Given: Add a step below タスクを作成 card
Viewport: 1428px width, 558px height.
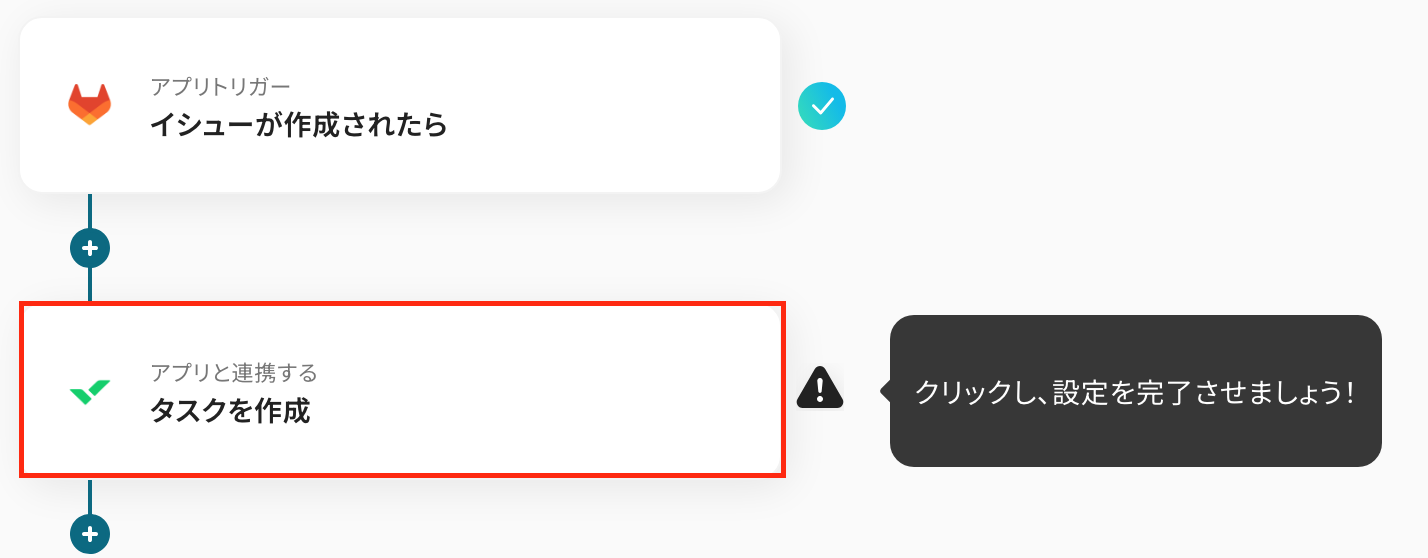Looking at the screenshot, I should click(90, 532).
